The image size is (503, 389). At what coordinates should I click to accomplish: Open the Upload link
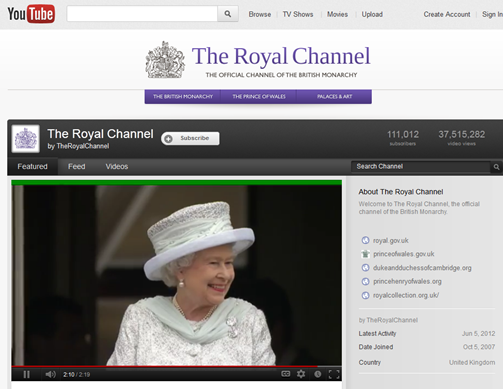click(x=372, y=14)
